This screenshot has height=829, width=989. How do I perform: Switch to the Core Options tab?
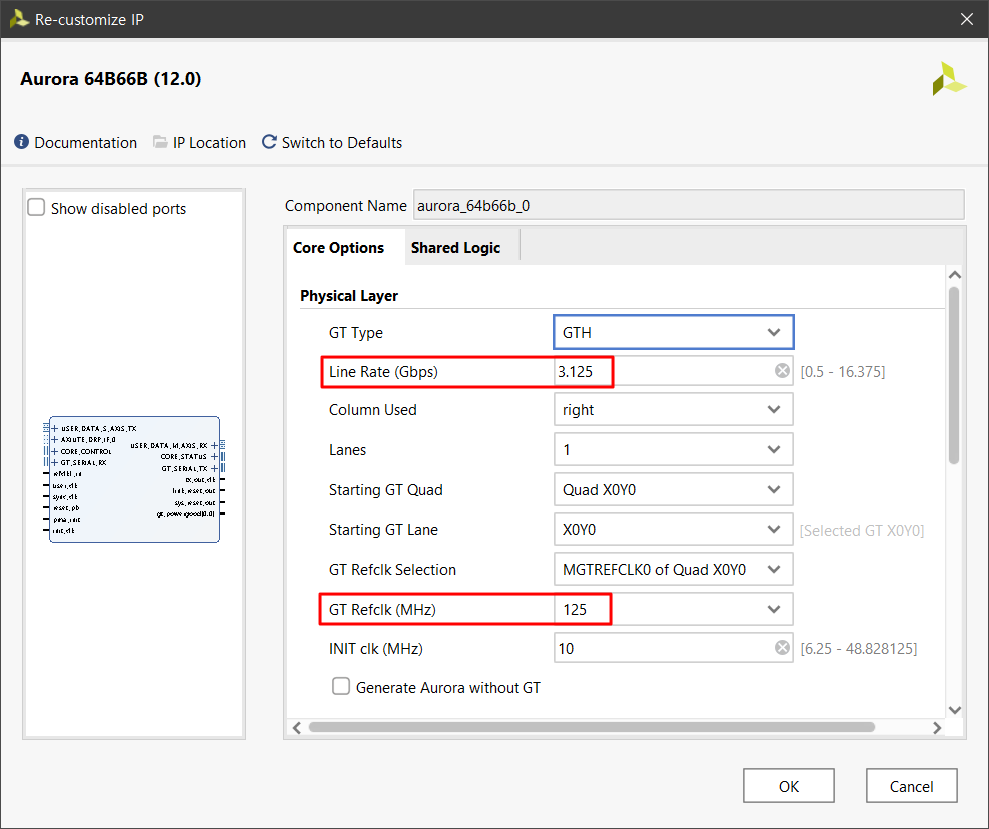pyautogui.click(x=338, y=247)
